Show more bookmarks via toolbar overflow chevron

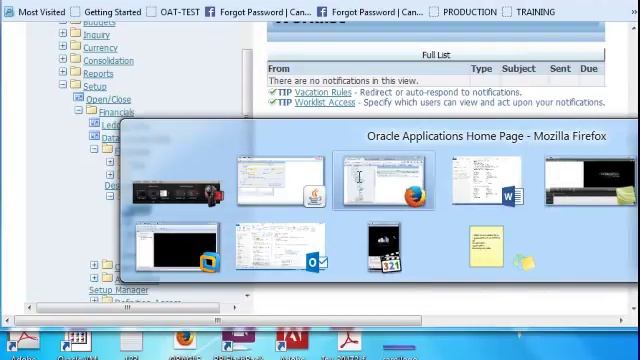[x=634, y=12]
